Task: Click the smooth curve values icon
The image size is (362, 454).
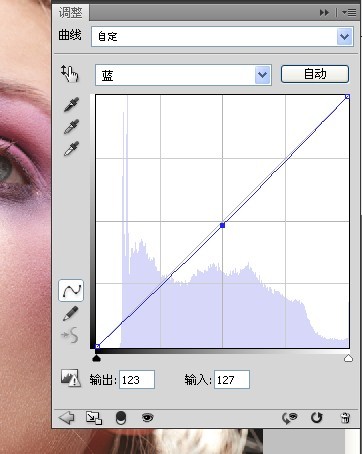Action: tap(70, 335)
